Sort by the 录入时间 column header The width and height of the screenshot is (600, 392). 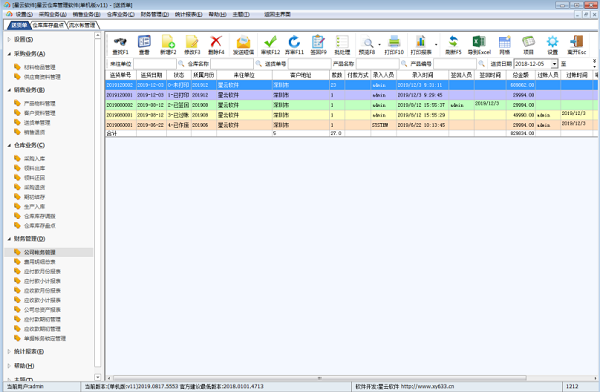422,75
